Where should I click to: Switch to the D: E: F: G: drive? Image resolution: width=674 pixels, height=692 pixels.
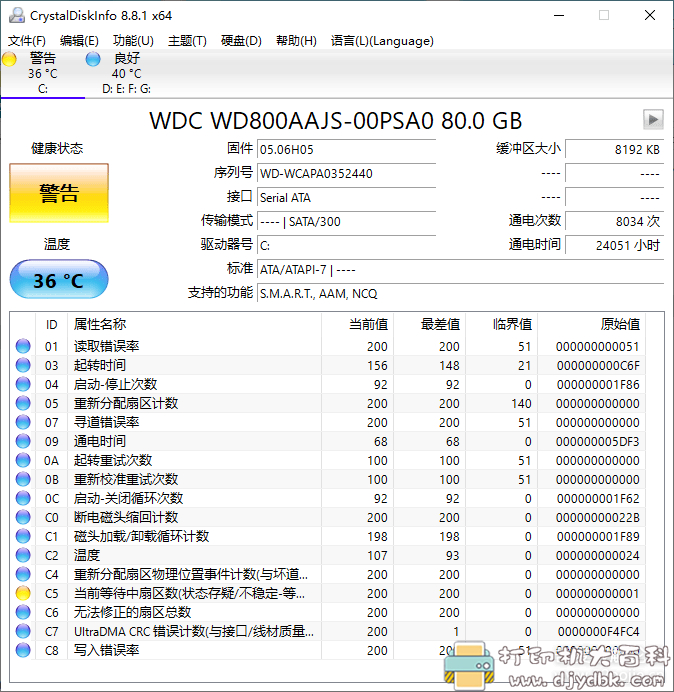(127, 73)
